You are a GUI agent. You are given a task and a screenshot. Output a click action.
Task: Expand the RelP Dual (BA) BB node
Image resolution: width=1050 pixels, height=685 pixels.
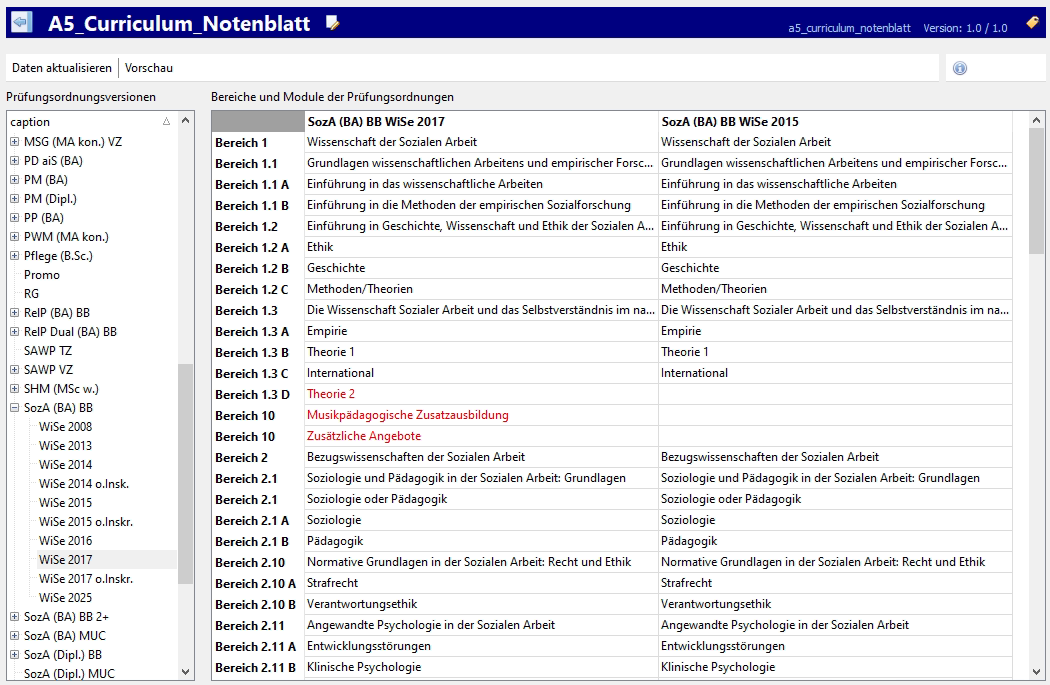point(14,332)
